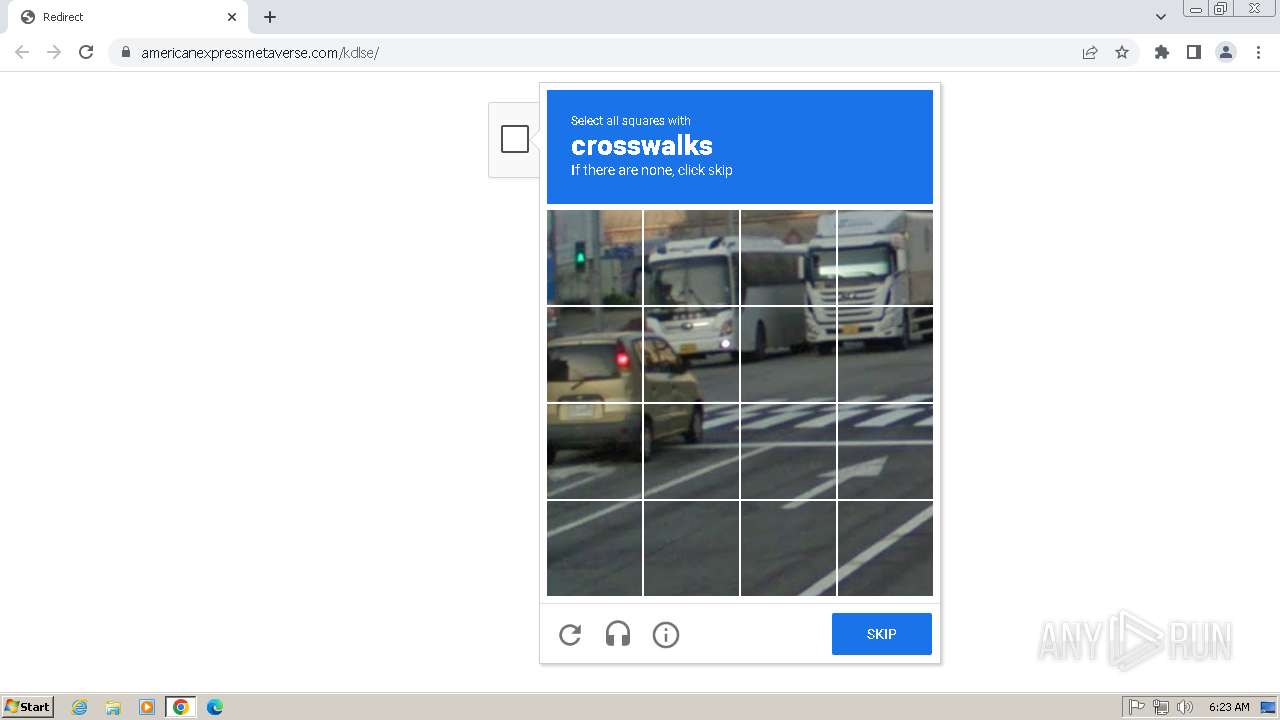This screenshot has width=1280, height=720.
Task: Select the tile with the yellow car's license plate
Action: (594, 451)
